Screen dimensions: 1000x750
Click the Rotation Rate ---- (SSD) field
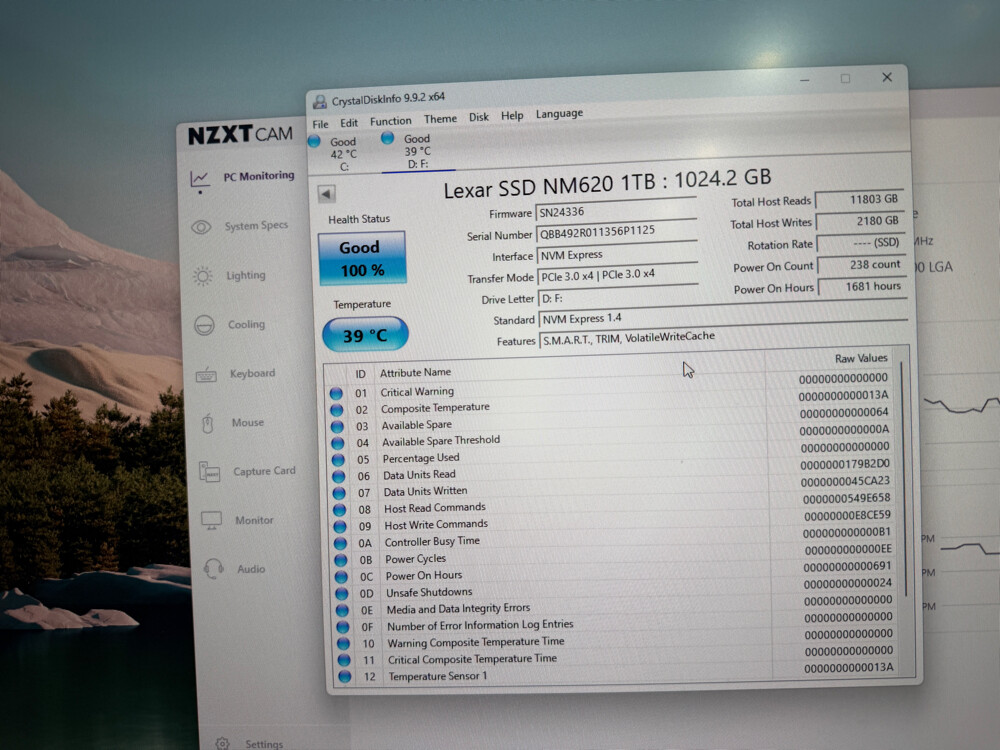pyautogui.click(x=861, y=243)
